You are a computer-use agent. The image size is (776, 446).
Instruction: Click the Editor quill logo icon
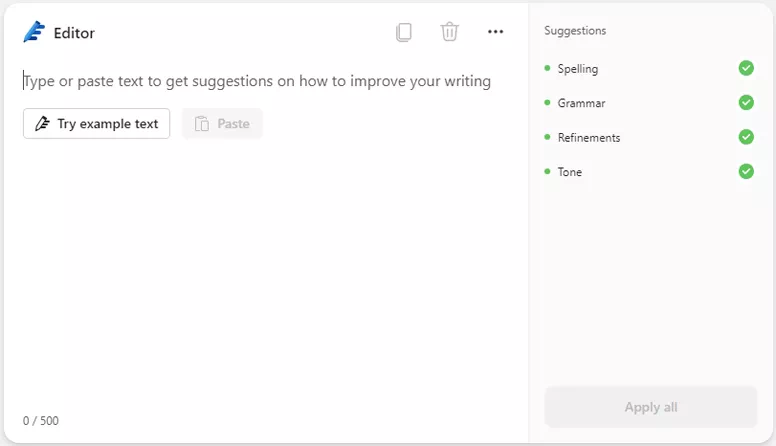click(34, 32)
